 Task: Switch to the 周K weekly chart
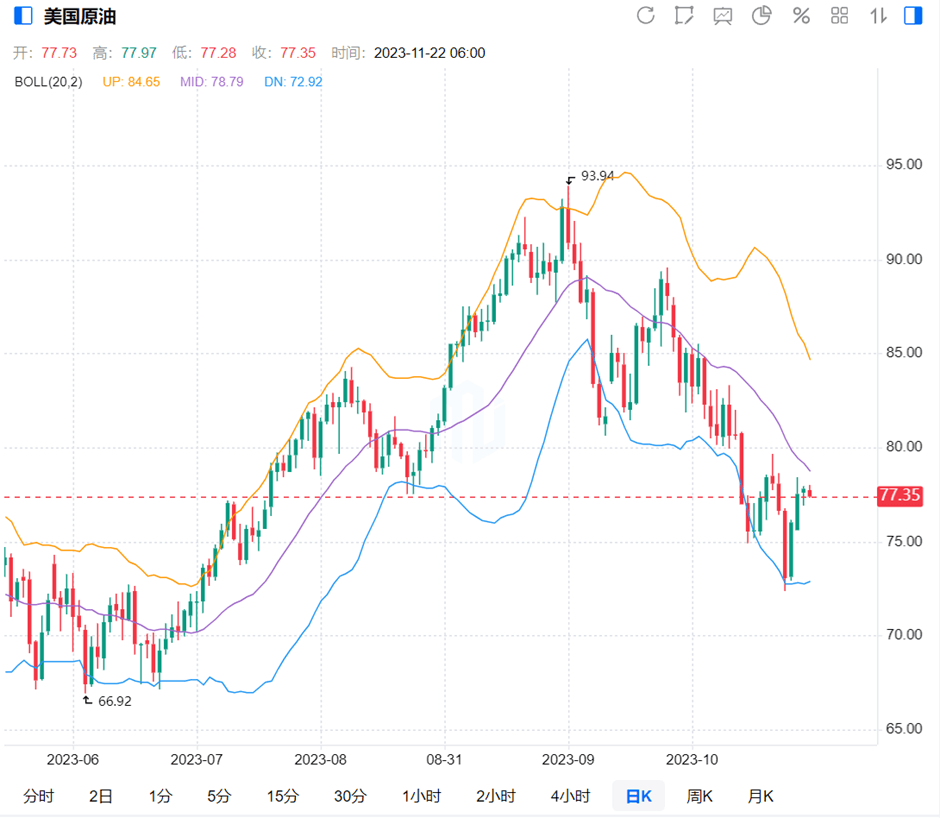[x=699, y=796]
